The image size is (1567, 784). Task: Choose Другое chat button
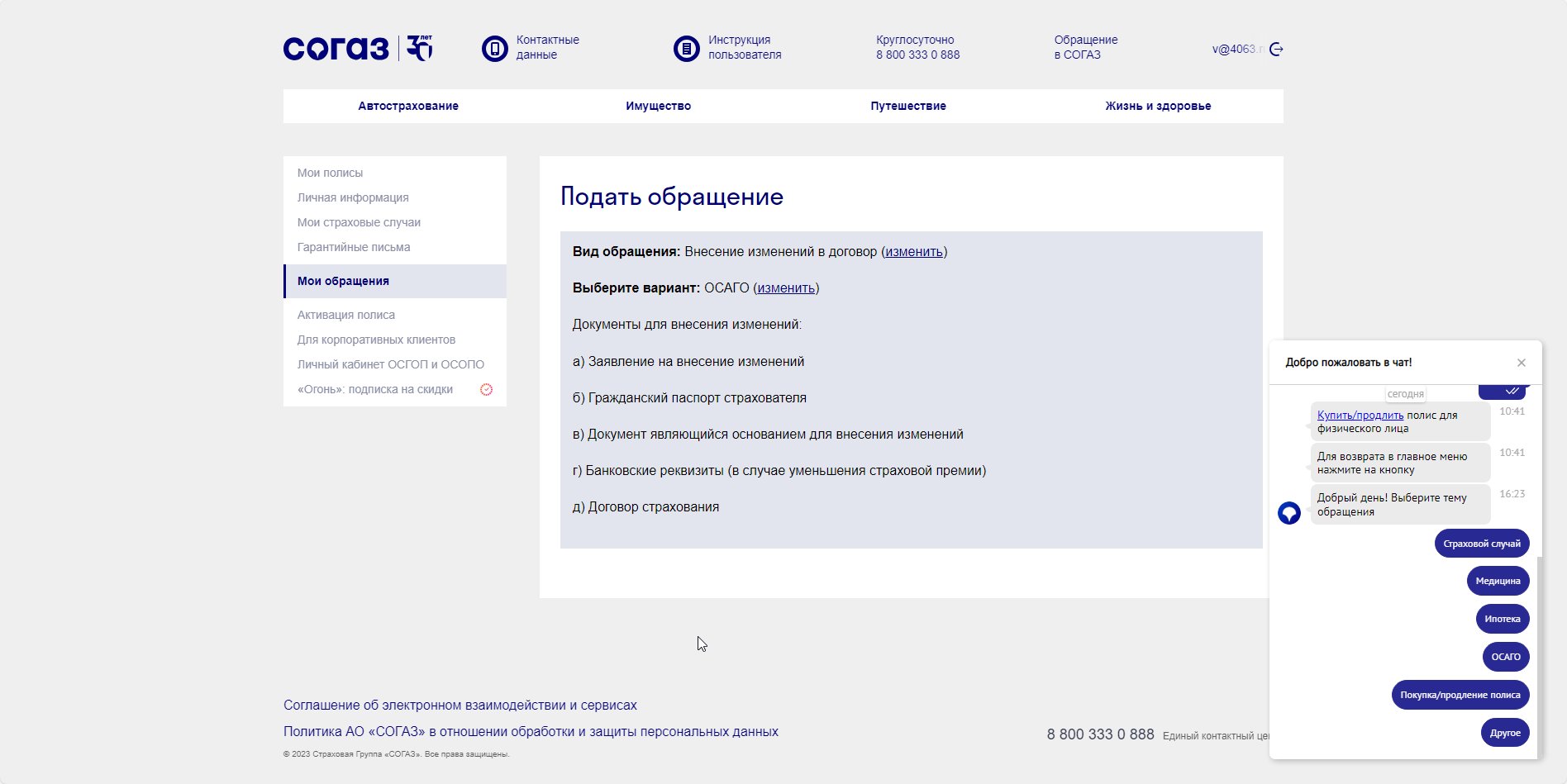click(1505, 733)
